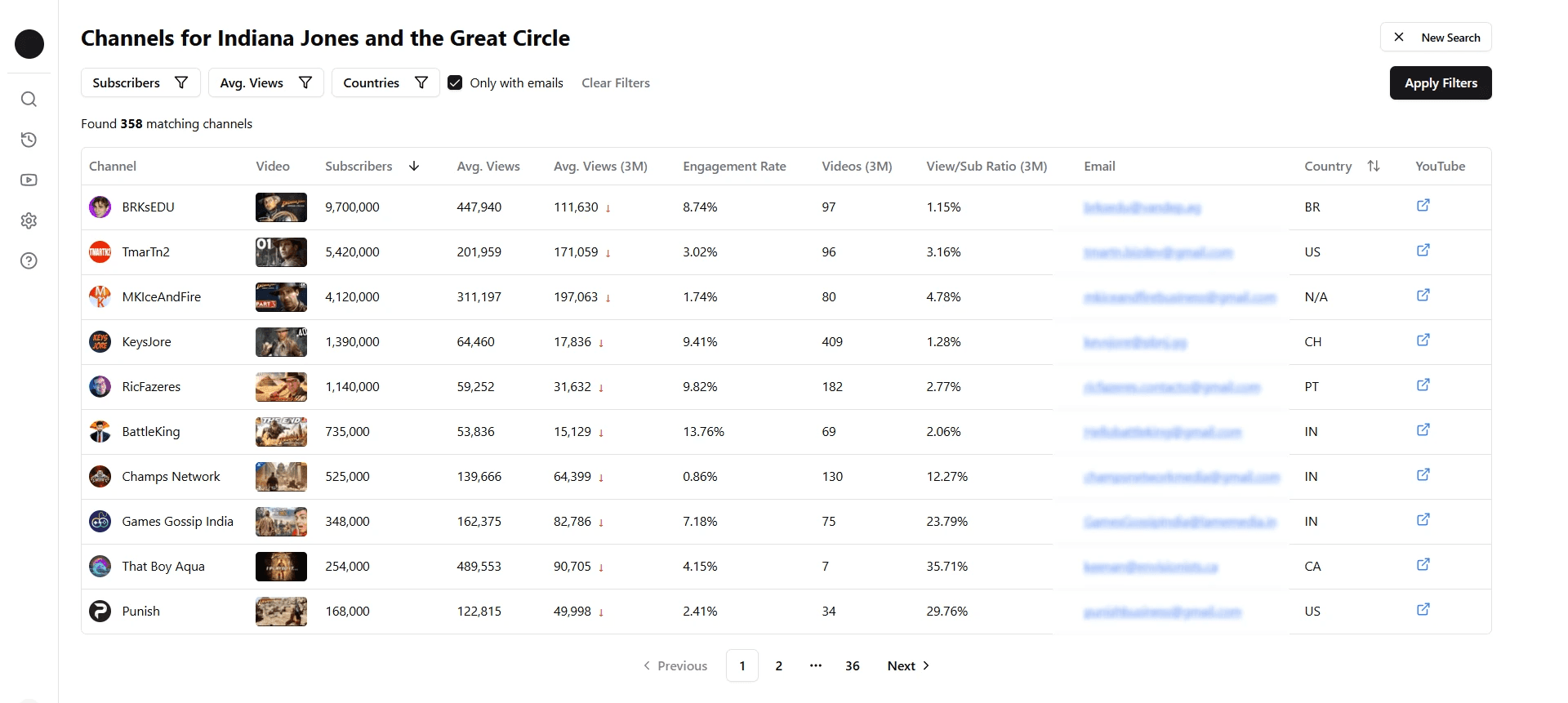
Task: Open the search page from sidebar
Action: [x=29, y=100]
